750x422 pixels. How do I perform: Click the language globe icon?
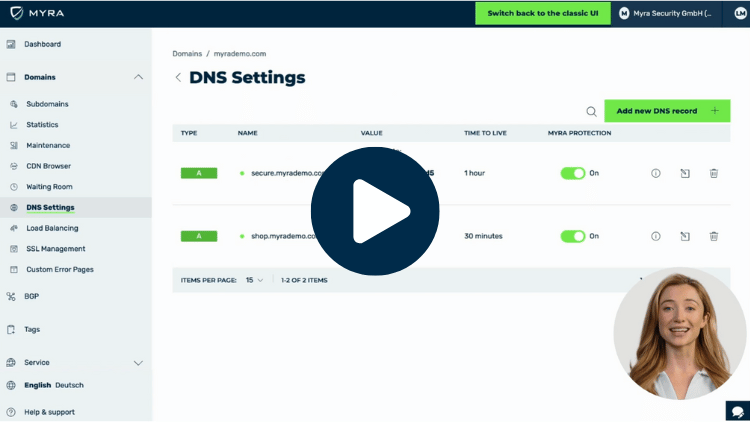[x=11, y=385]
